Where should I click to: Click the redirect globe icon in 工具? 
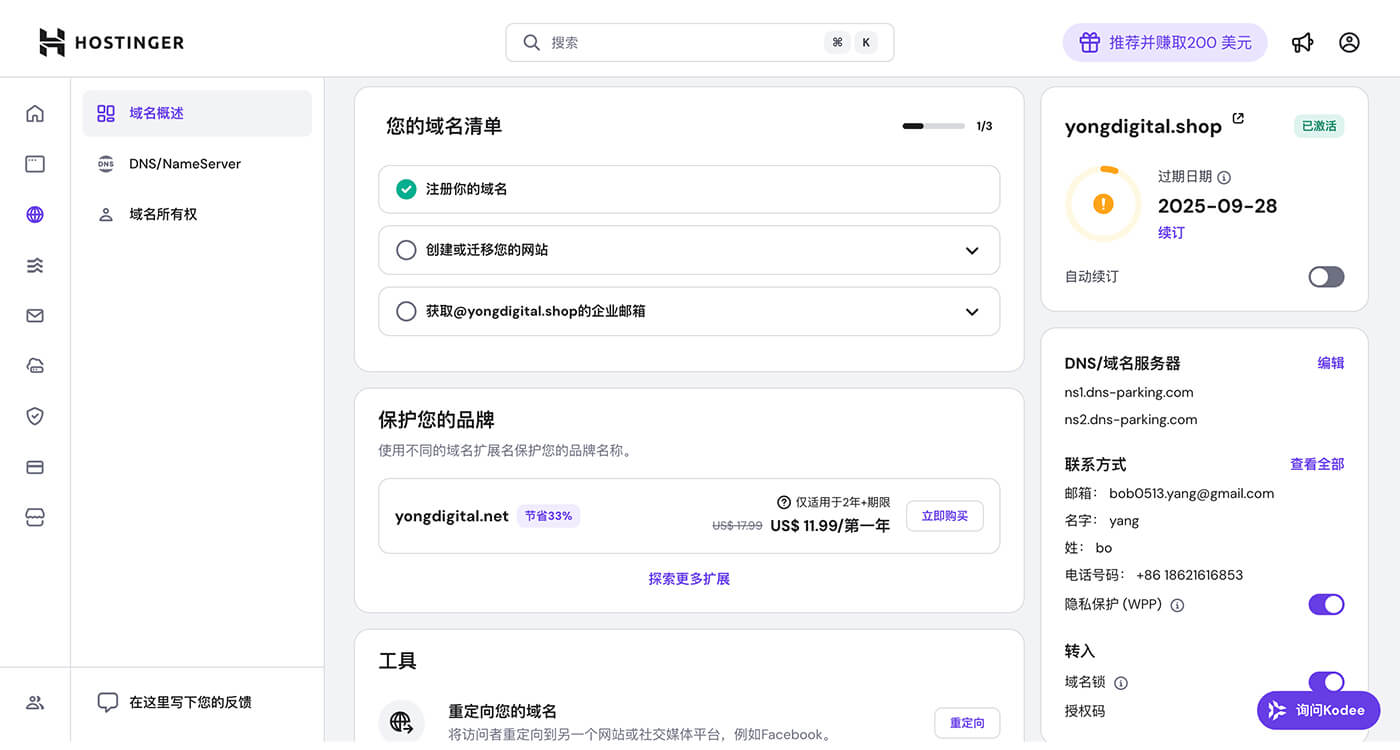[x=401, y=722]
